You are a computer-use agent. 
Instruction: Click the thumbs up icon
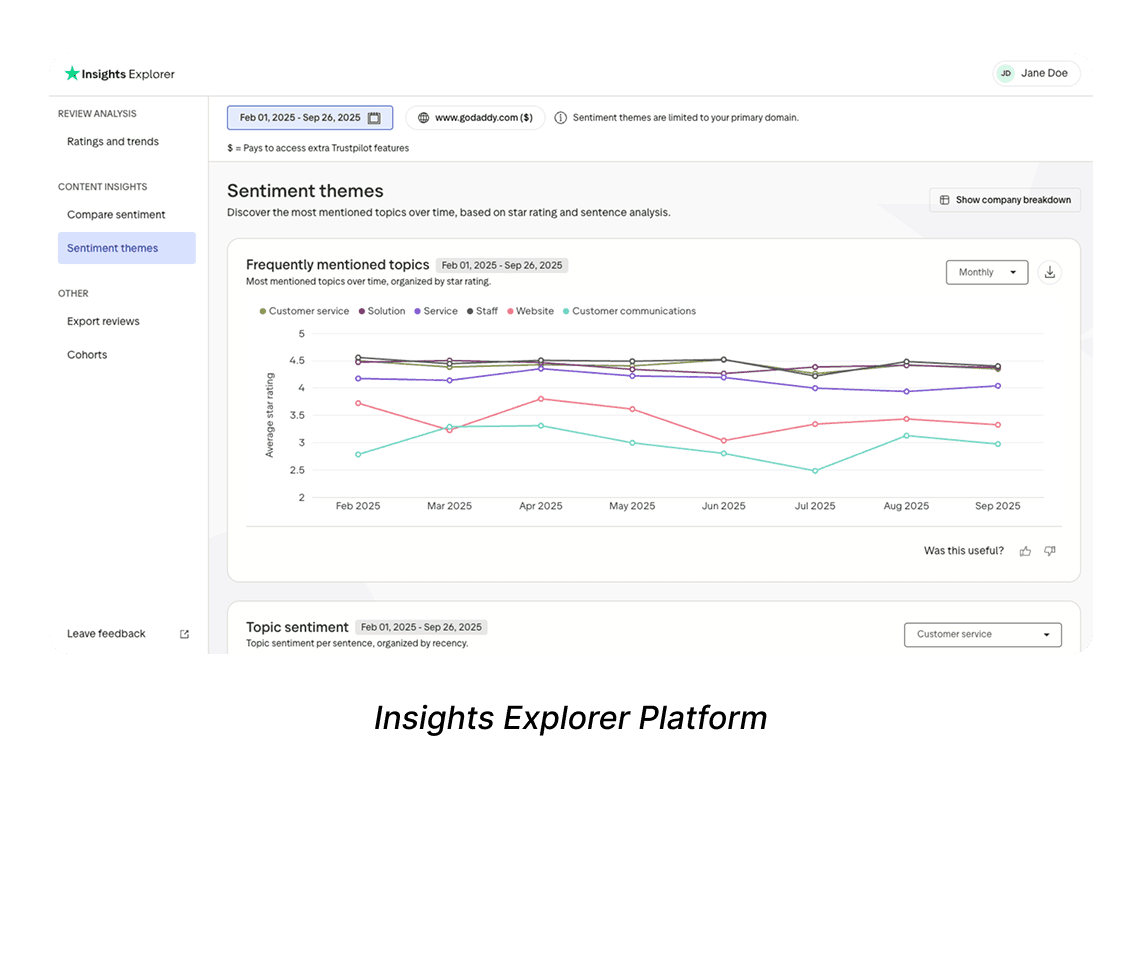(1025, 551)
